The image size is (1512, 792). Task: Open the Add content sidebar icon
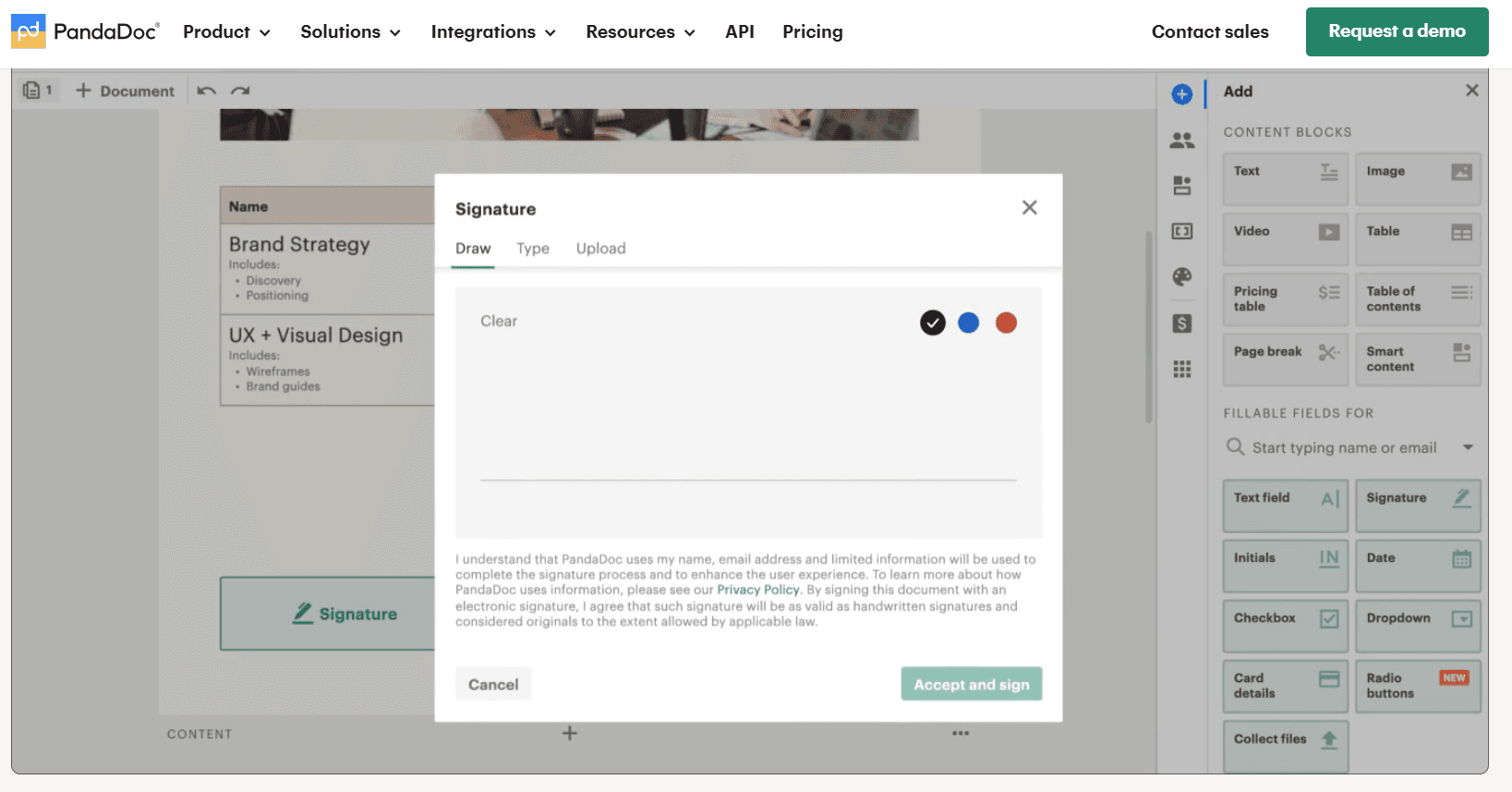click(x=1182, y=94)
